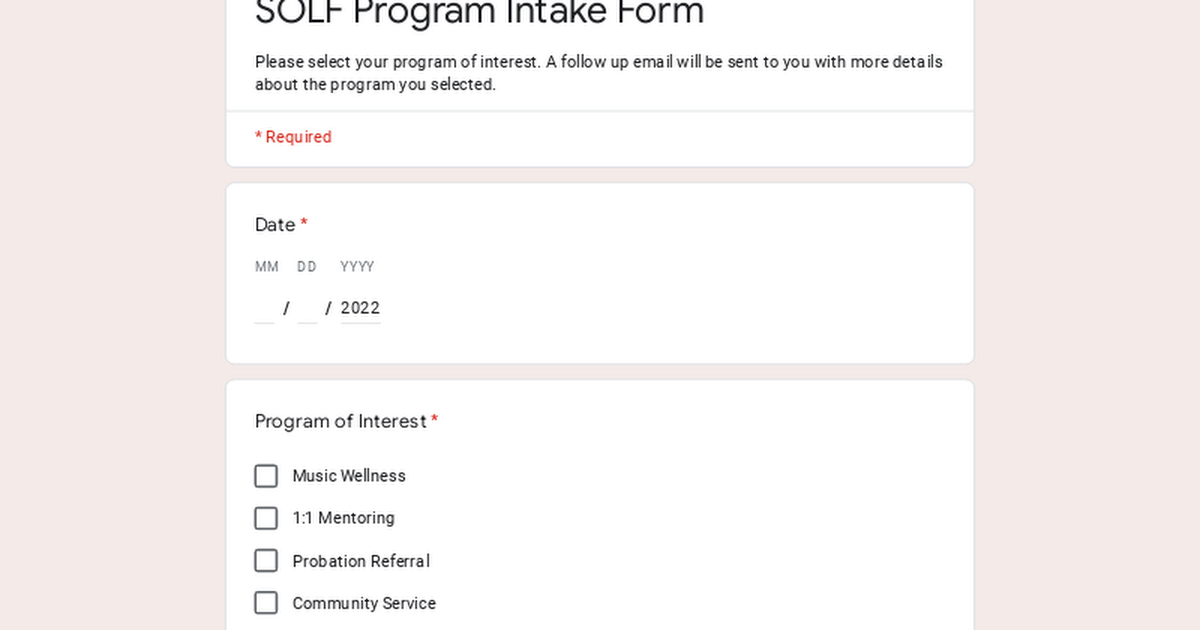Click the Music Wellness option text
This screenshot has width=1200, height=630.
[x=349, y=476]
